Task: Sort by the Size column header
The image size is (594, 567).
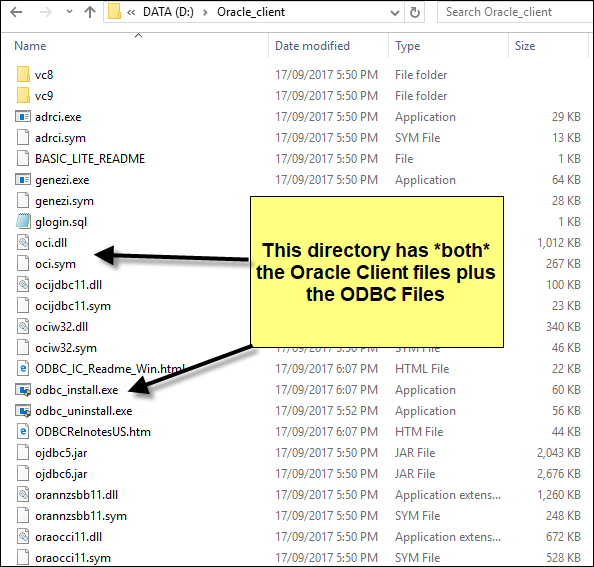Action: (x=525, y=46)
